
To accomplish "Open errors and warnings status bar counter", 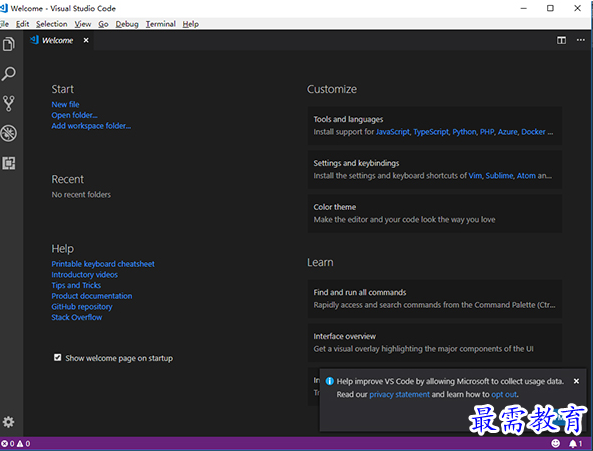I will coord(16,443).
